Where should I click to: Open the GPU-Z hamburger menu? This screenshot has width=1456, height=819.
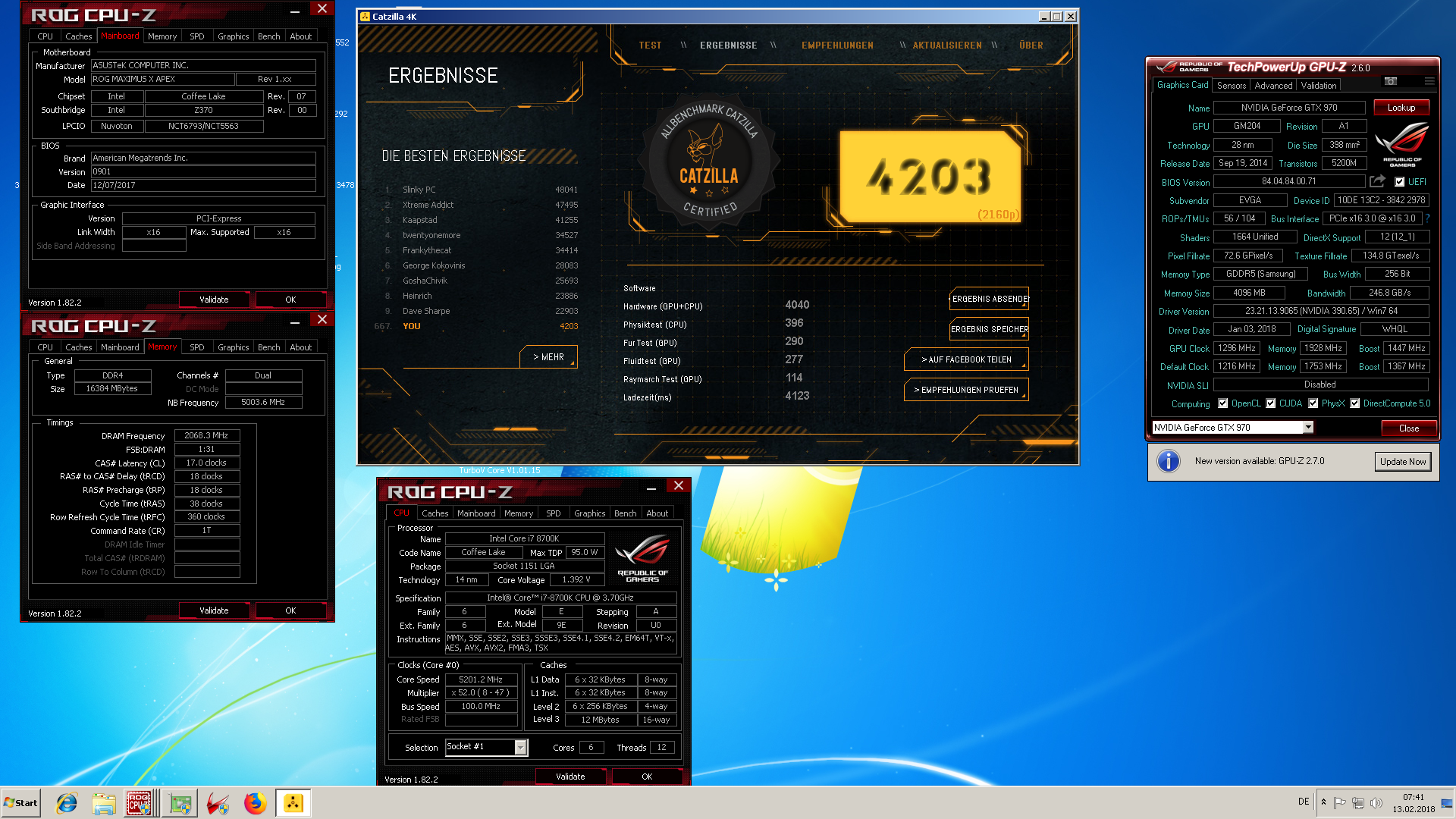1429,81
